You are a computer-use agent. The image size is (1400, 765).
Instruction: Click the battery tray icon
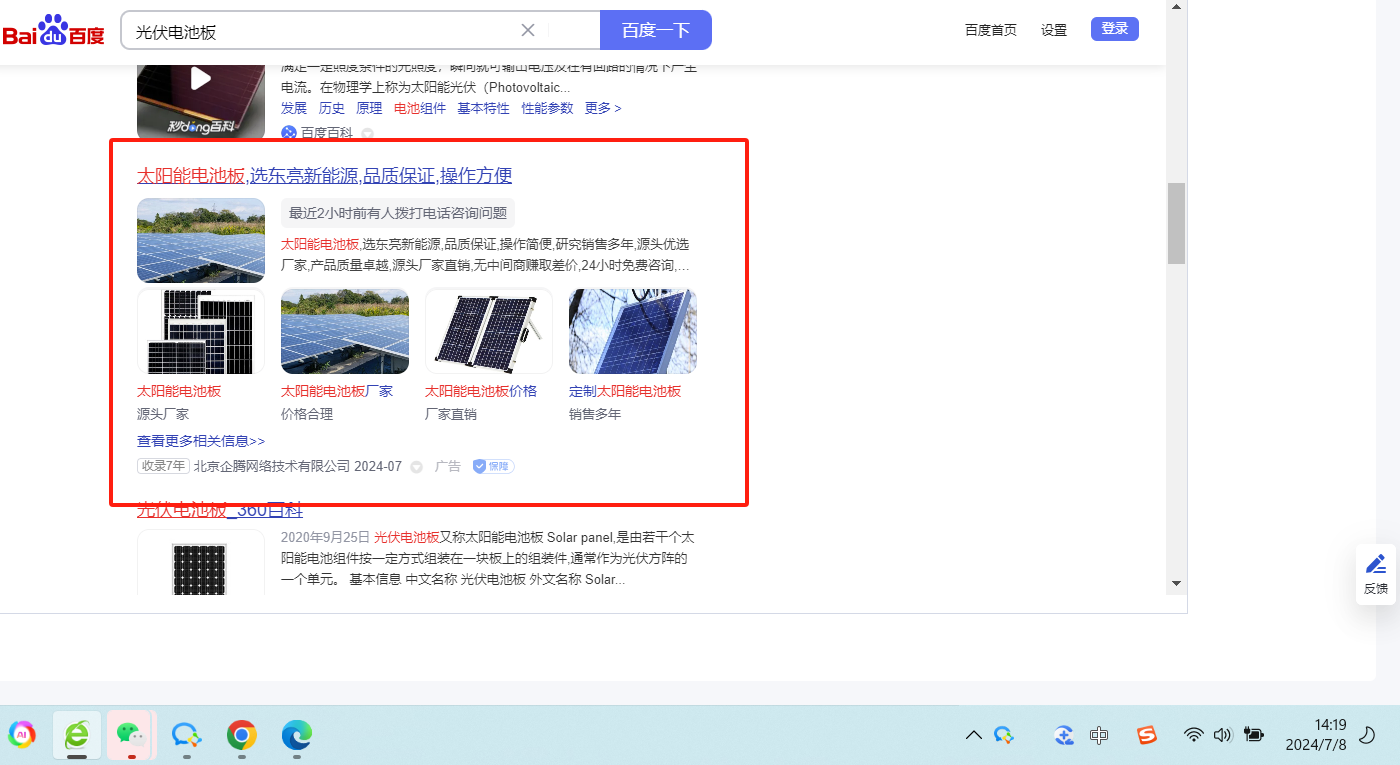(x=1253, y=735)
